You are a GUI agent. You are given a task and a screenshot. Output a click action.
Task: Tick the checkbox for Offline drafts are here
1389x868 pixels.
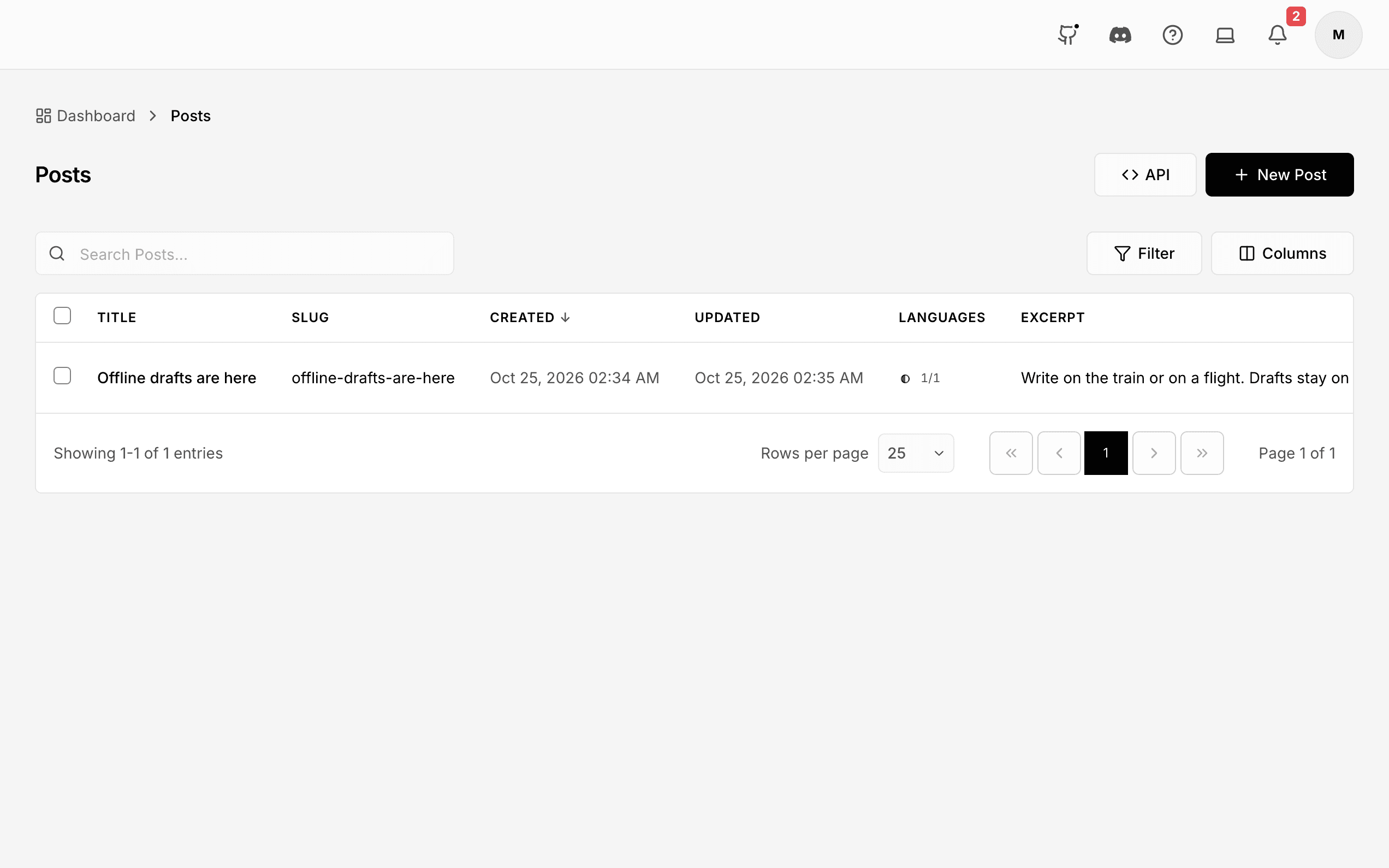[62, 376]
